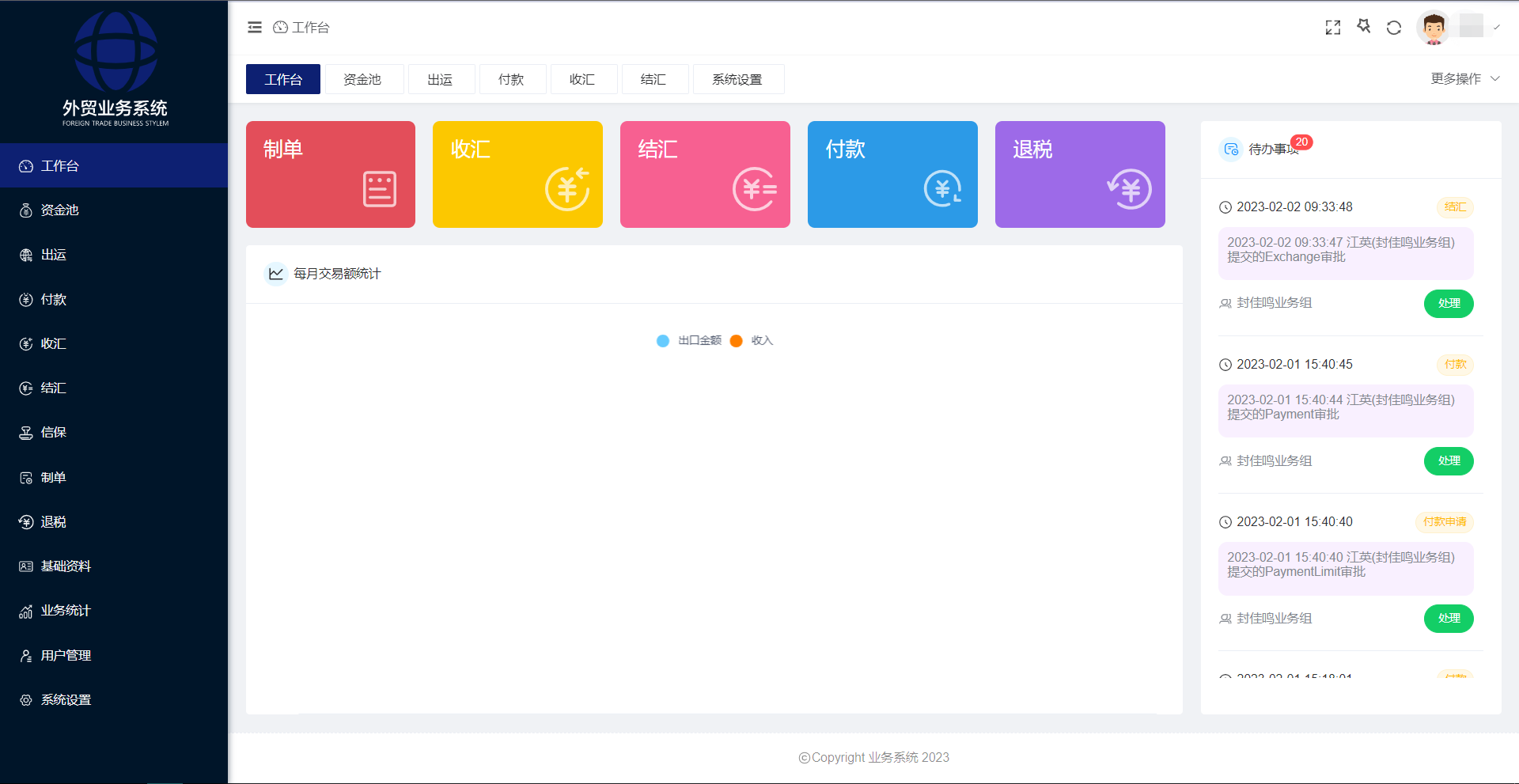Screen dimensions: 1519x784
Task: Click timestamp 2023-02-01 15:40:40
Action: coord(1294,522)
